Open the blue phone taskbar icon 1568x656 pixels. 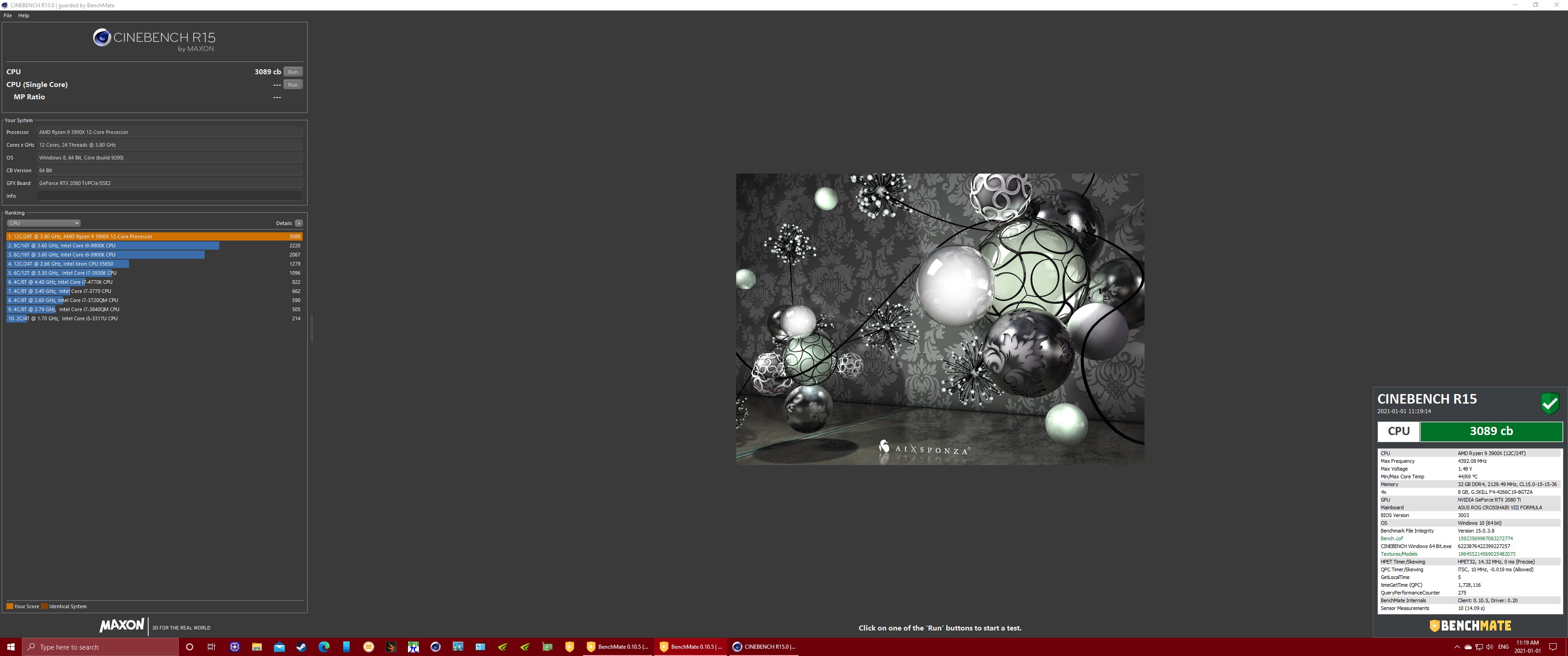(x=346, y=647)
